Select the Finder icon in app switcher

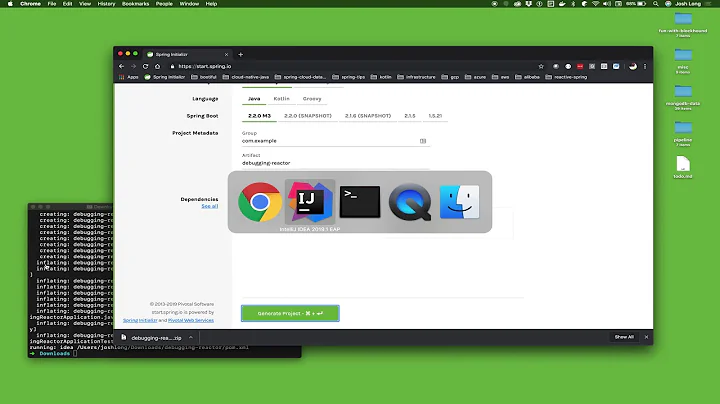tap(459, 202)
